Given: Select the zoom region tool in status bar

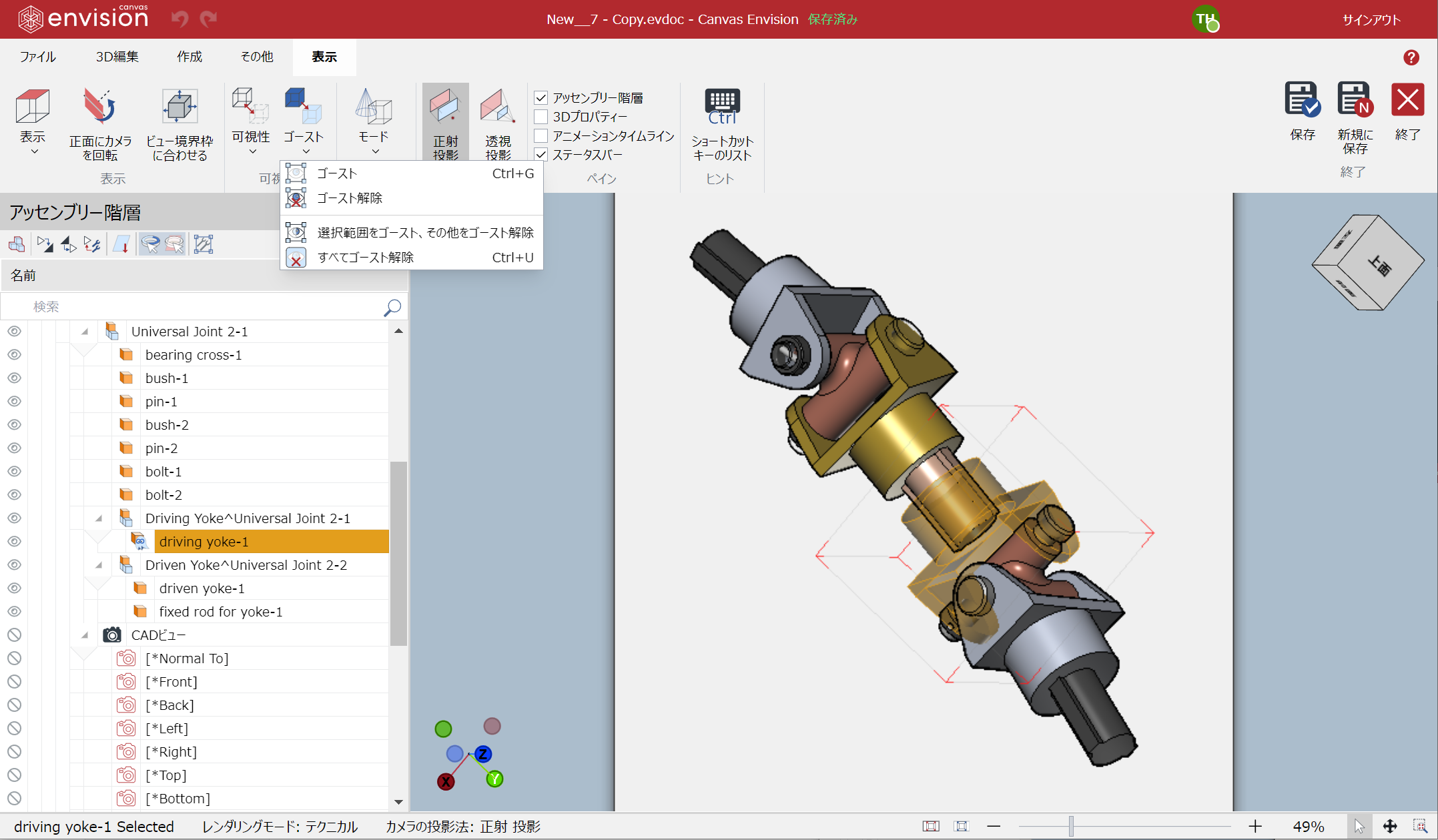Looking at the screenshot, I should pos(1420,827).
